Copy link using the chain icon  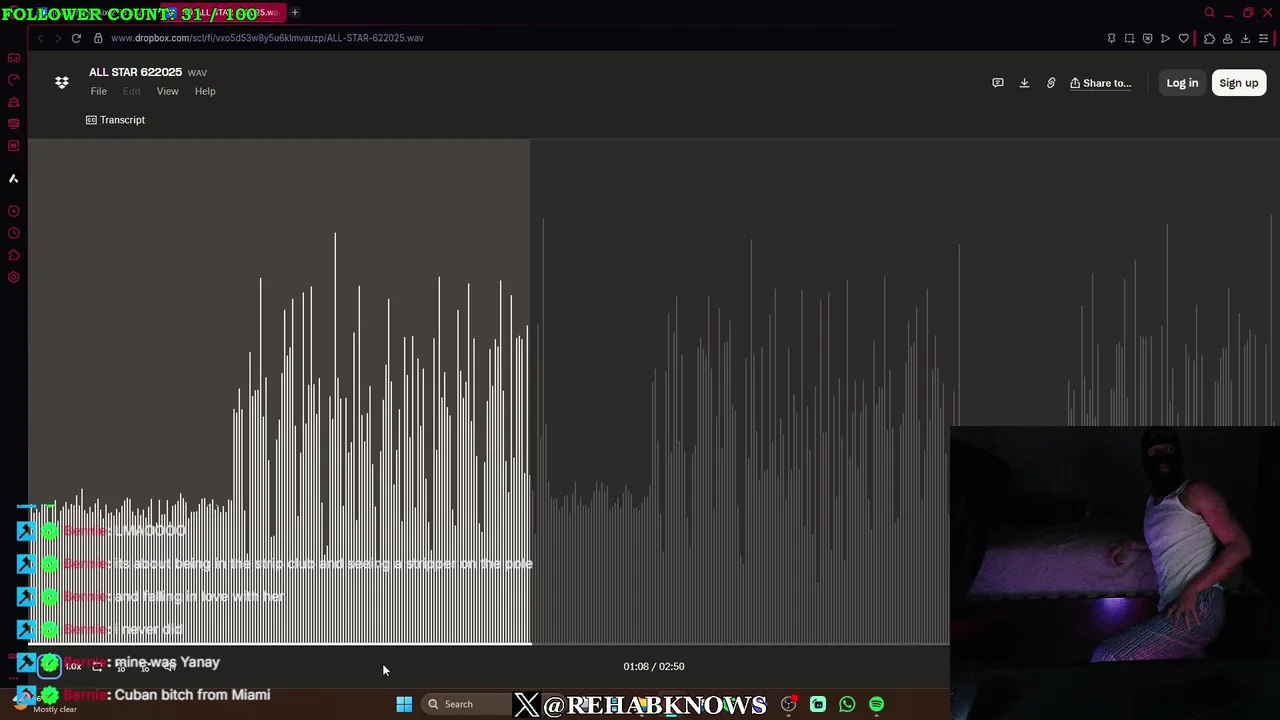(1051, 83)
